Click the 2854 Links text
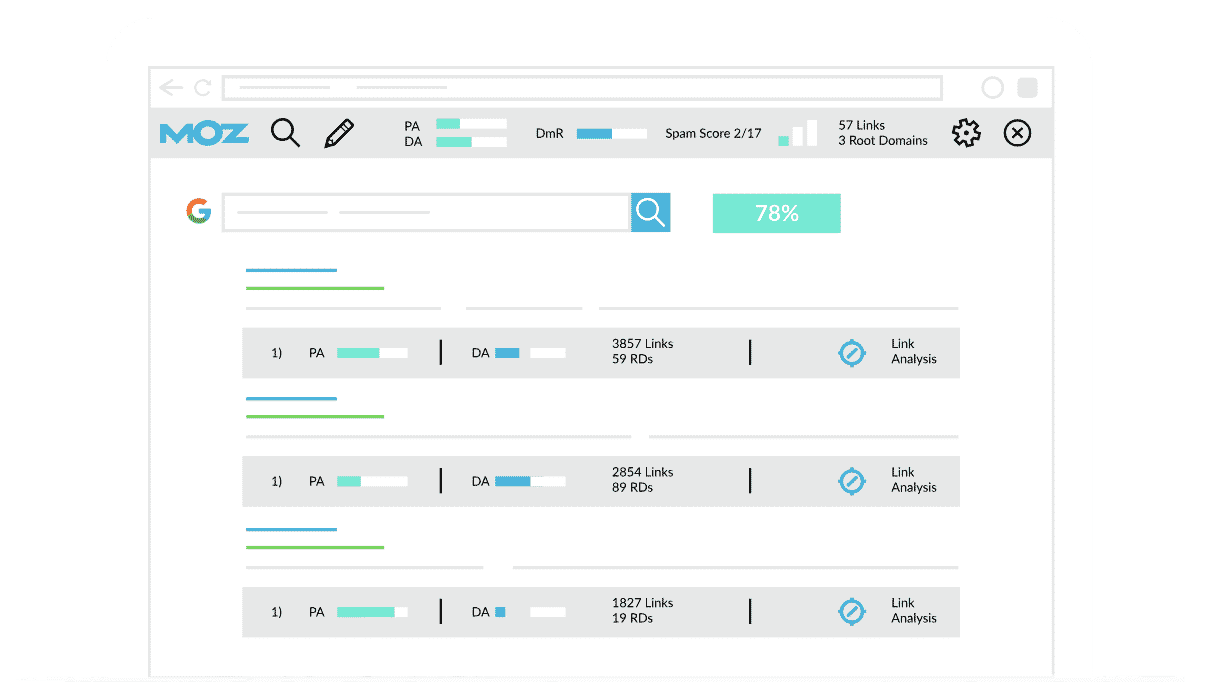The width and height of the screenshot is (1216, 682). [x=643, y=472]
